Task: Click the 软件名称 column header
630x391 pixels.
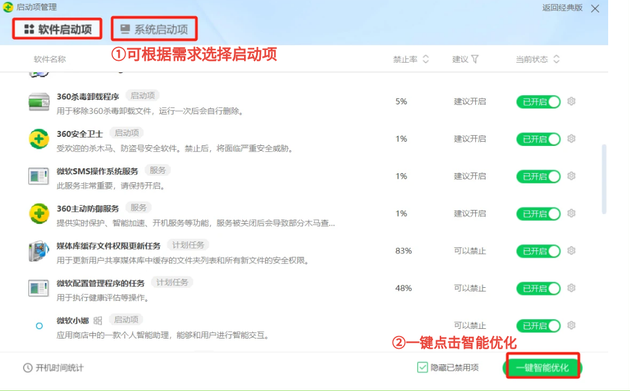Action: 50,59
